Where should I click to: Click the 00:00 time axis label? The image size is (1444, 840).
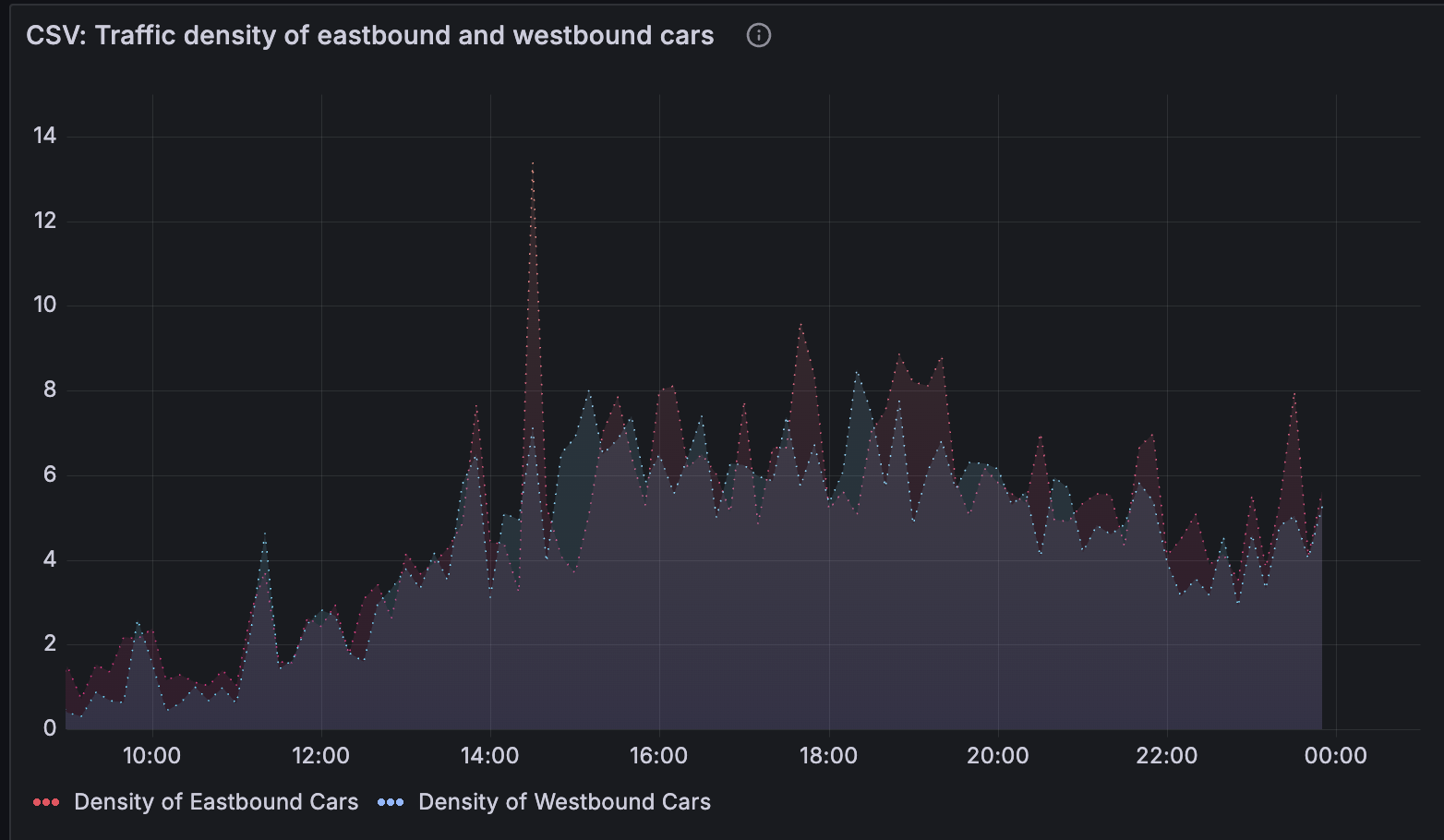pyautogui.click(x=1337, y=755)
